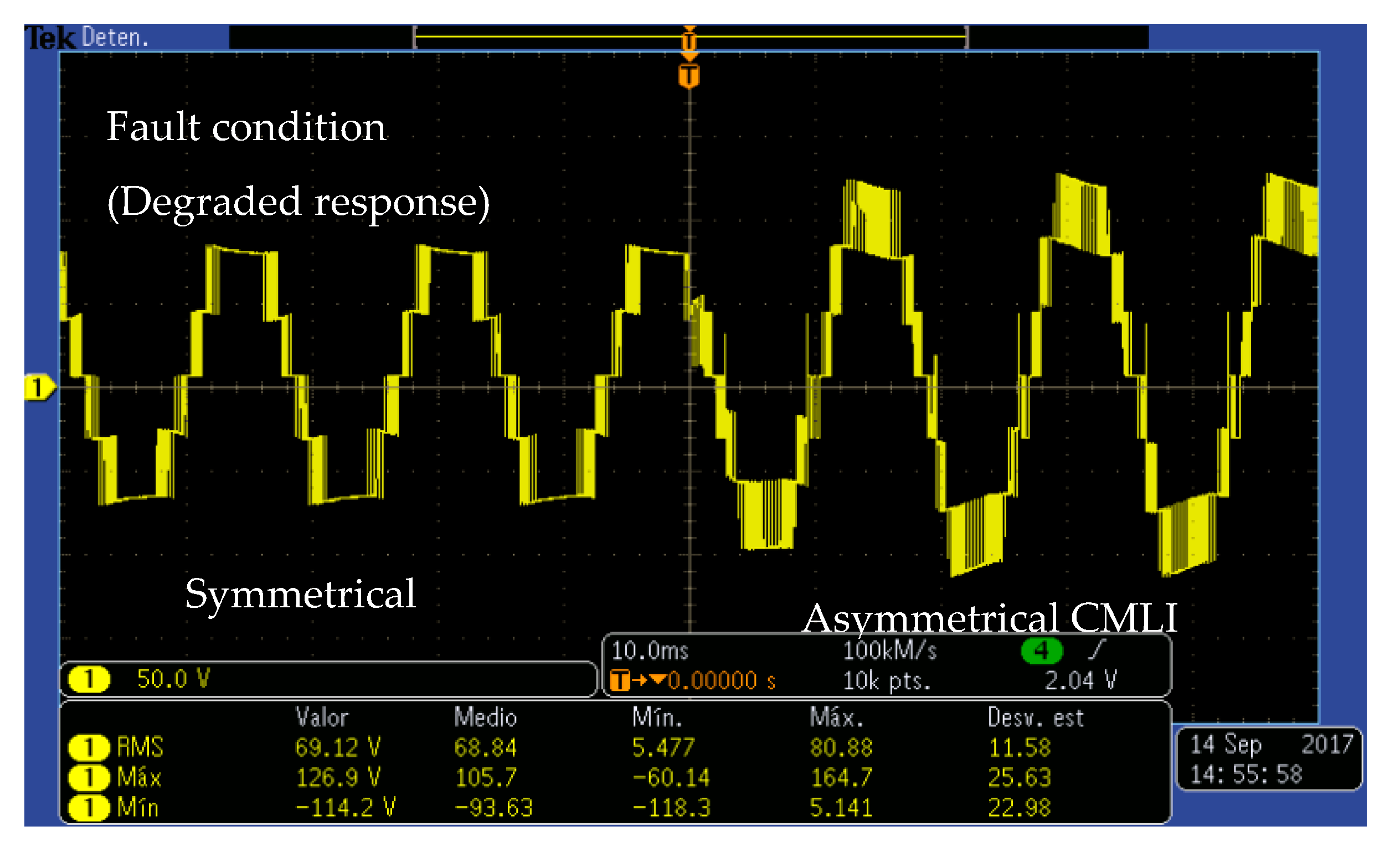Viewport: 1400px width, 852px height.
Task: Click the channel 1 badge next to RMS
Action: pos(89,747)
